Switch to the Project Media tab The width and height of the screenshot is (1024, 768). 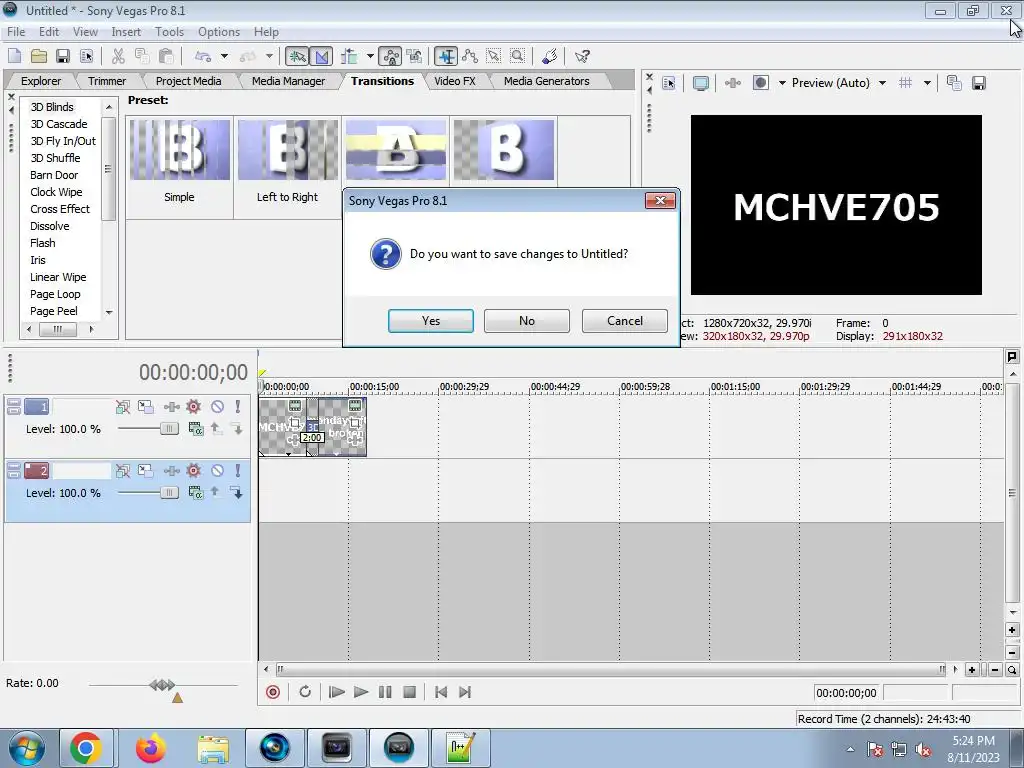click(x=188, y=81)
